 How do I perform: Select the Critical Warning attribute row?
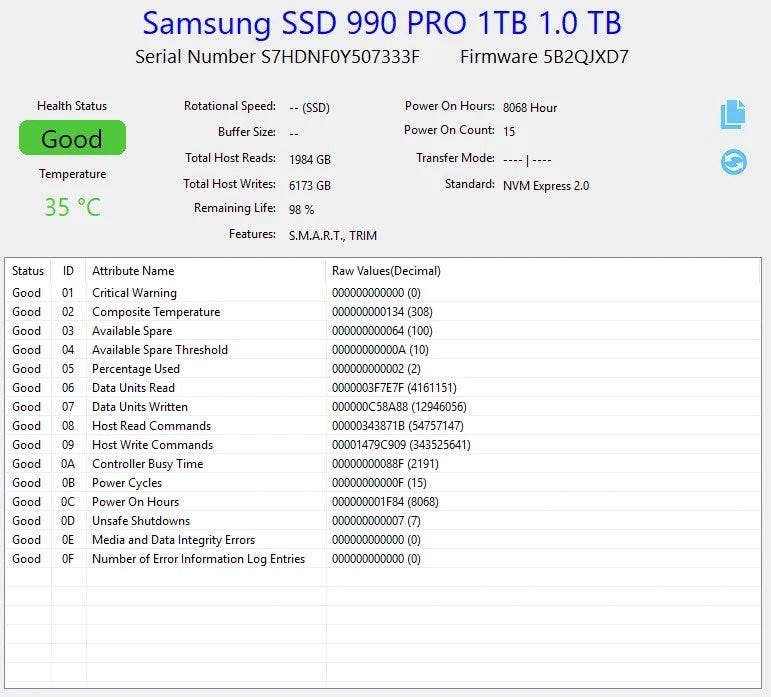click(x=383, y=292)
